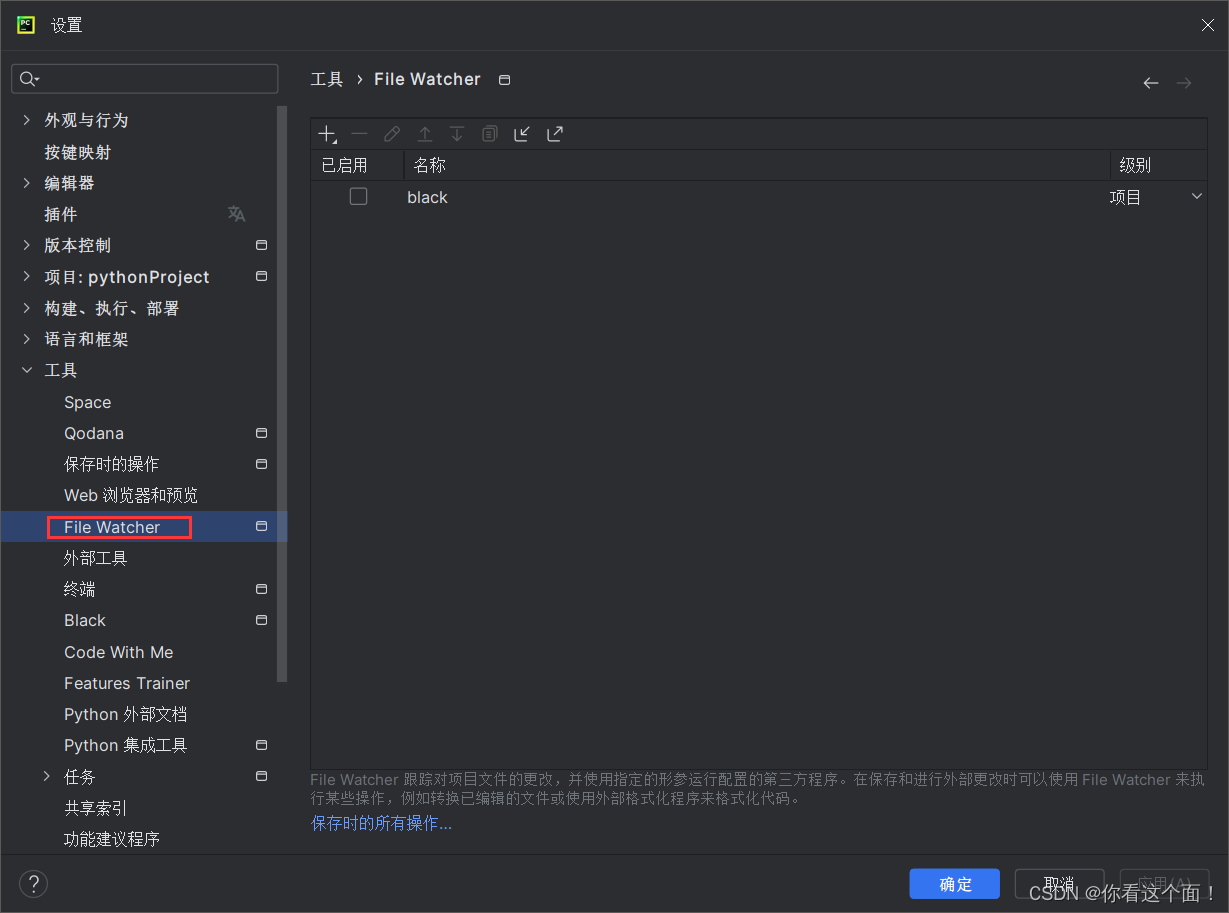Click the edit watcher pencil icon

392,134
